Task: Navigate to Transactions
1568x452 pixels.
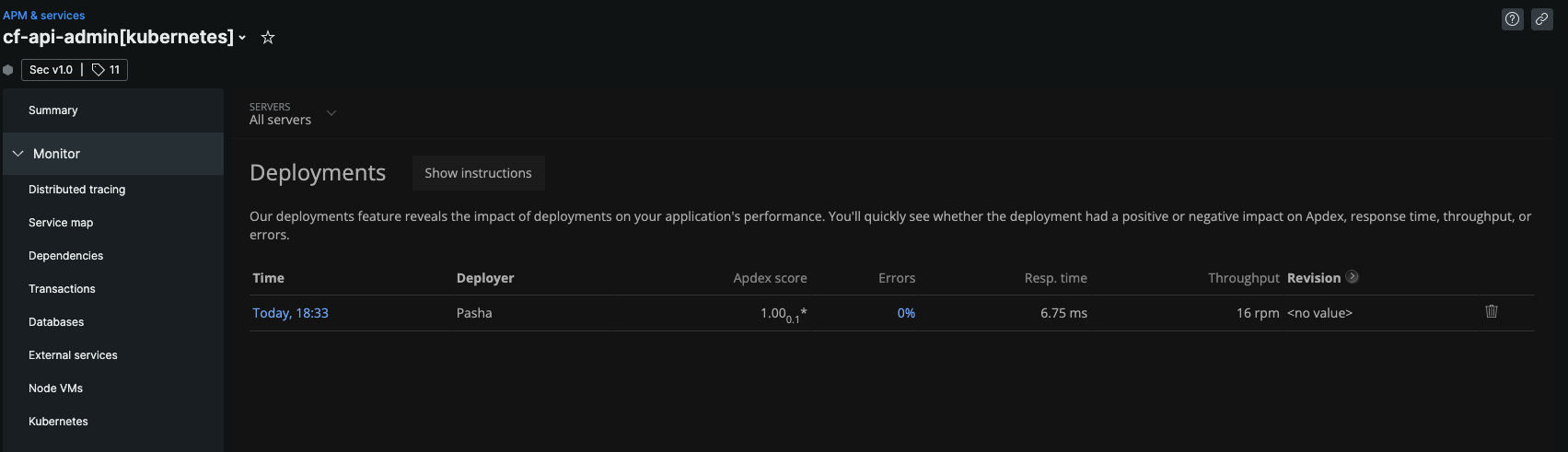Action: (63, 289)
